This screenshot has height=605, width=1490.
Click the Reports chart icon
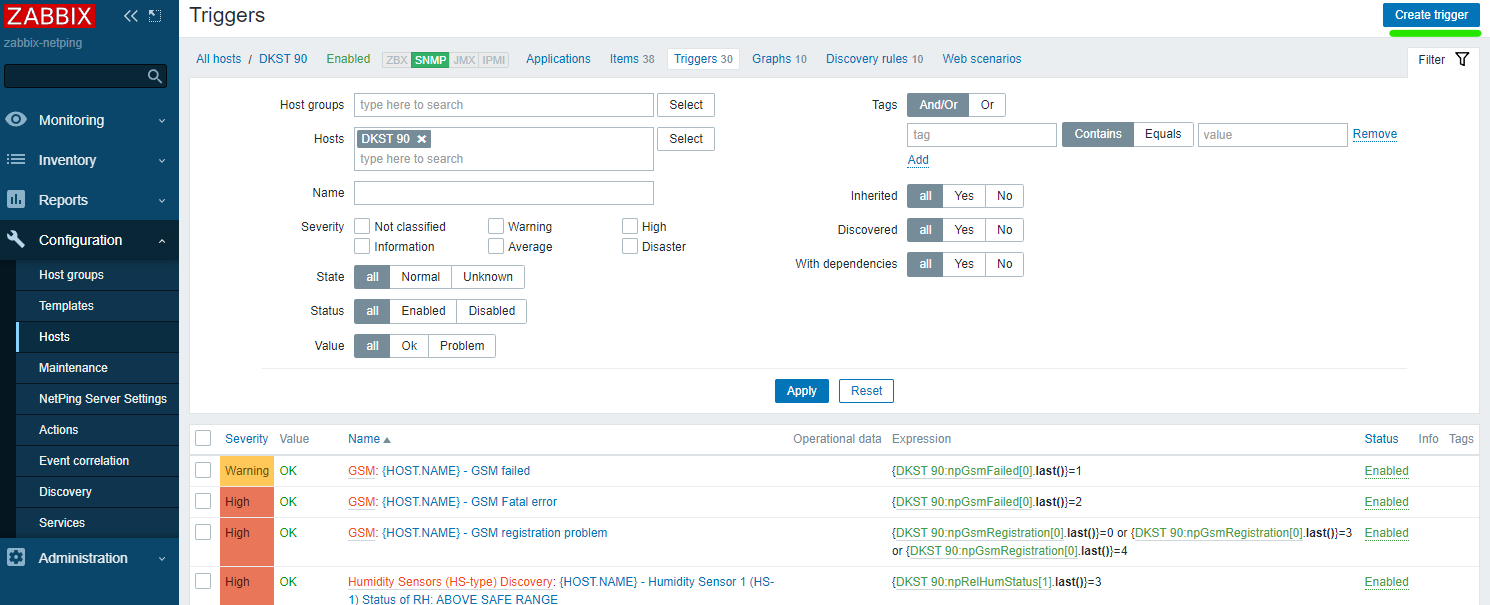pyautogui.click(x=16, y=200)
